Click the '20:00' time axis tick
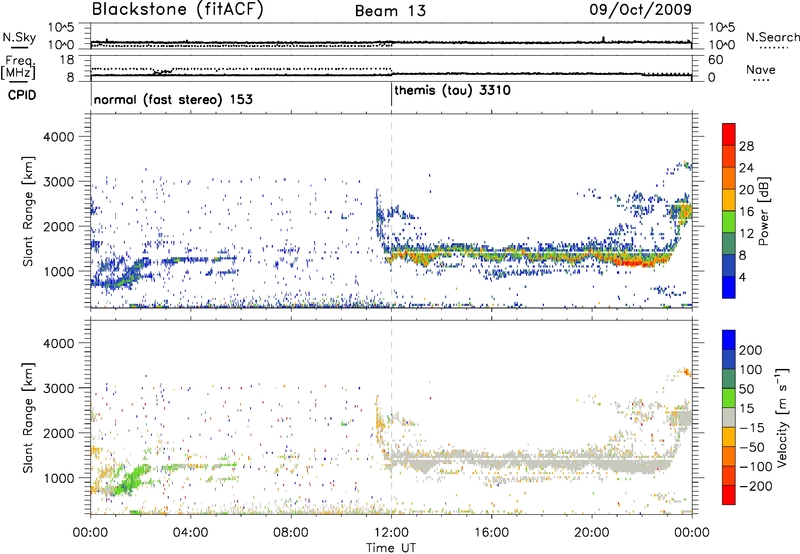This screenshot has width=800, height=554. 592,533
